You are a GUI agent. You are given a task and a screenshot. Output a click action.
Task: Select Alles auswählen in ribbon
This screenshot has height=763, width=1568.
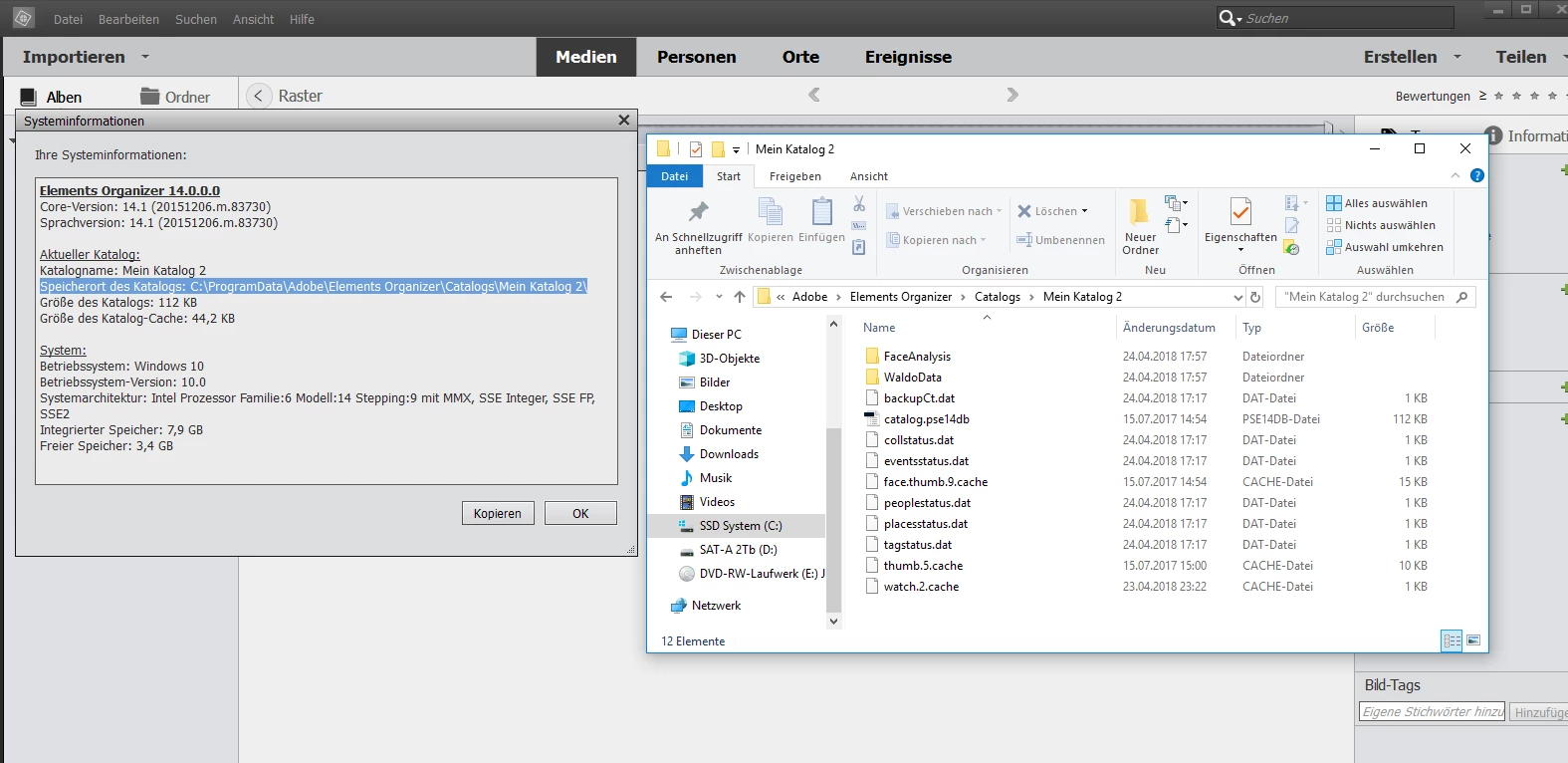tap(1377, 203)
